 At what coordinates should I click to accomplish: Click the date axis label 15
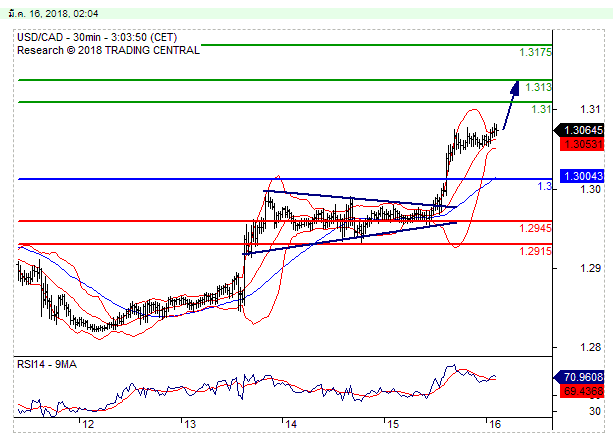pyautogui.click(x=393, y=424)
